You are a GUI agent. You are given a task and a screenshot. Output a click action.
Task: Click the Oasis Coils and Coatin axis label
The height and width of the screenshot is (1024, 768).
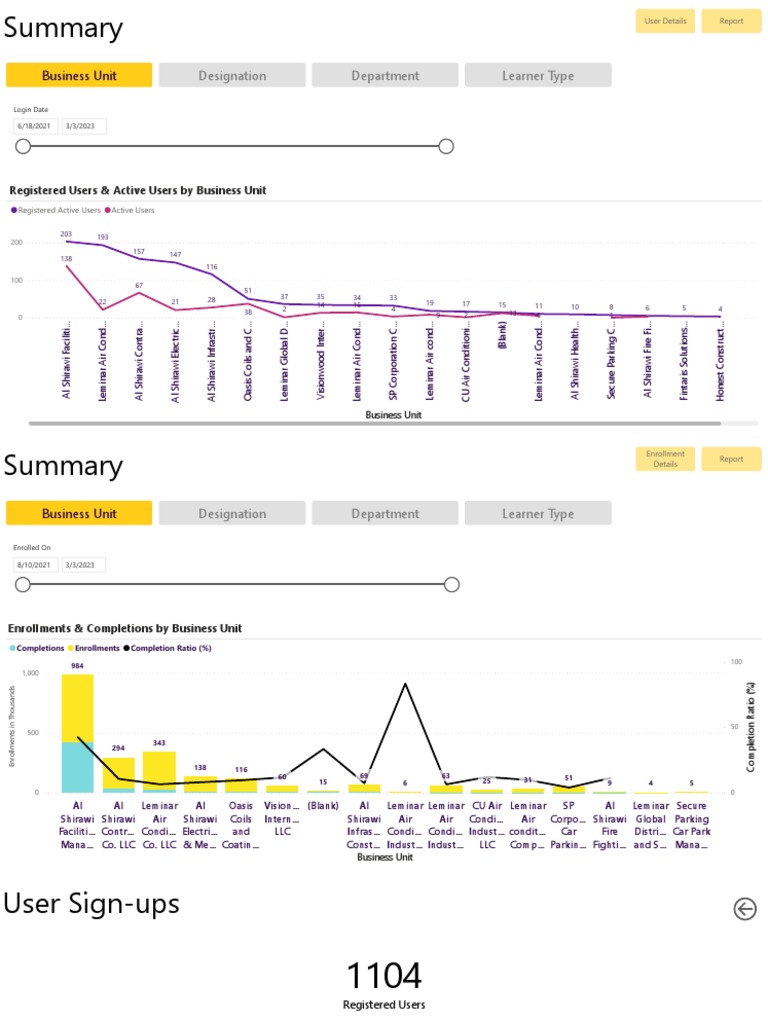241,825
